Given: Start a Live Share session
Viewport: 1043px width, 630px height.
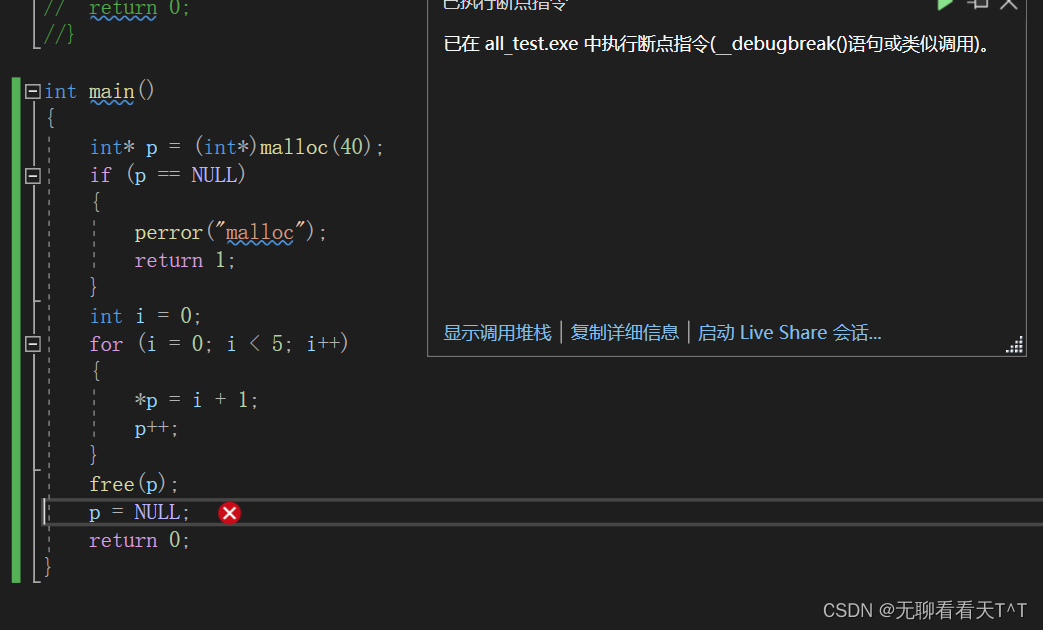Looking at the screenshot, I should 789,332.
